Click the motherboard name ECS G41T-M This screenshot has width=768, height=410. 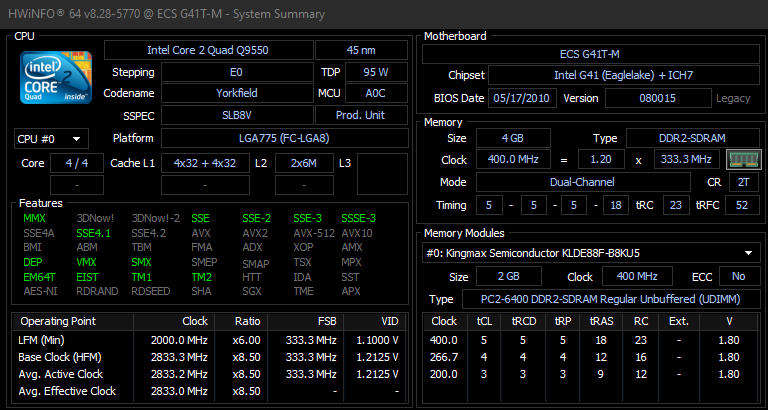591,54
